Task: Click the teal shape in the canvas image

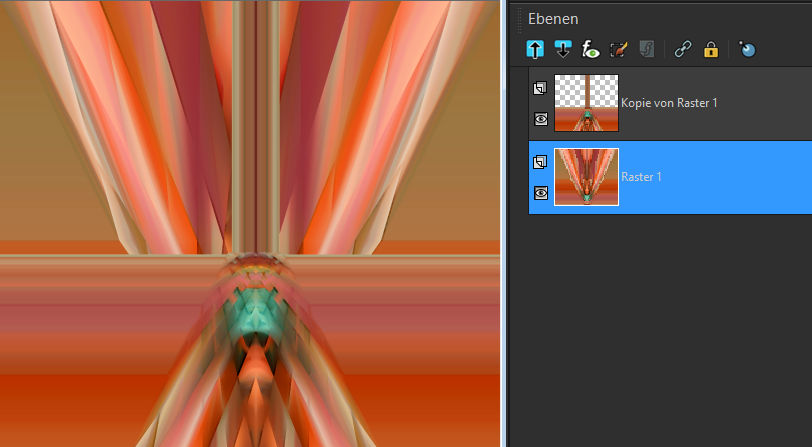Action: click(254, 313)
